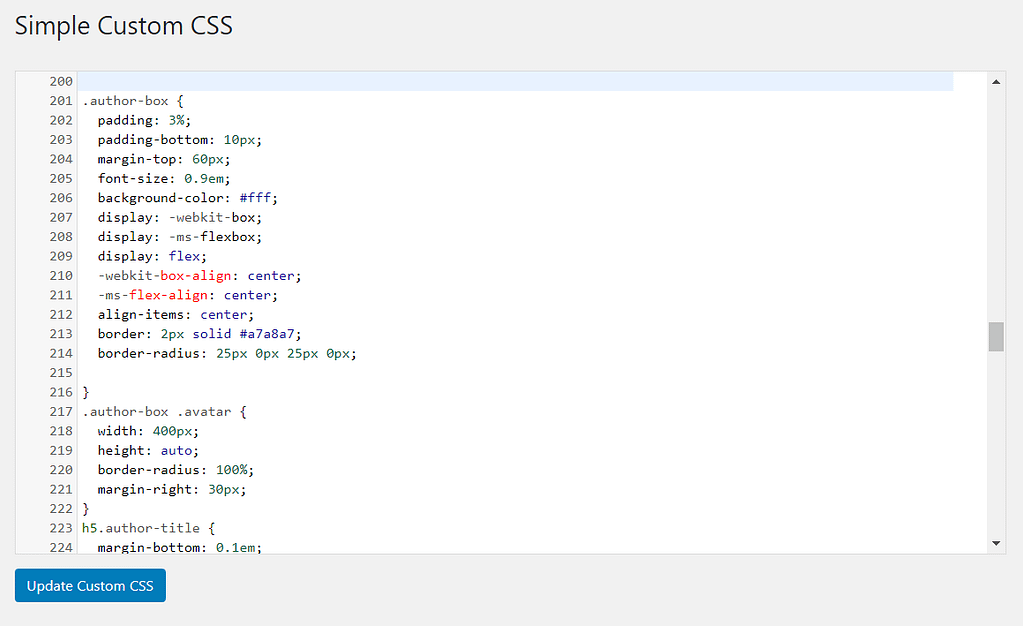Click the '#fff' color value
The image size is (1023, 626).
pyautogui.click(x=255, y=198)
